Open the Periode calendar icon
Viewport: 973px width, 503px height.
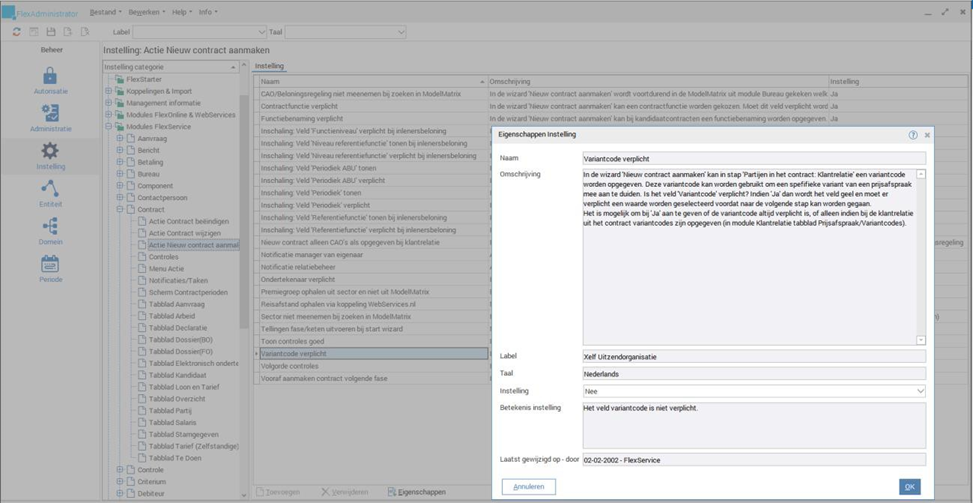[50, 266]
